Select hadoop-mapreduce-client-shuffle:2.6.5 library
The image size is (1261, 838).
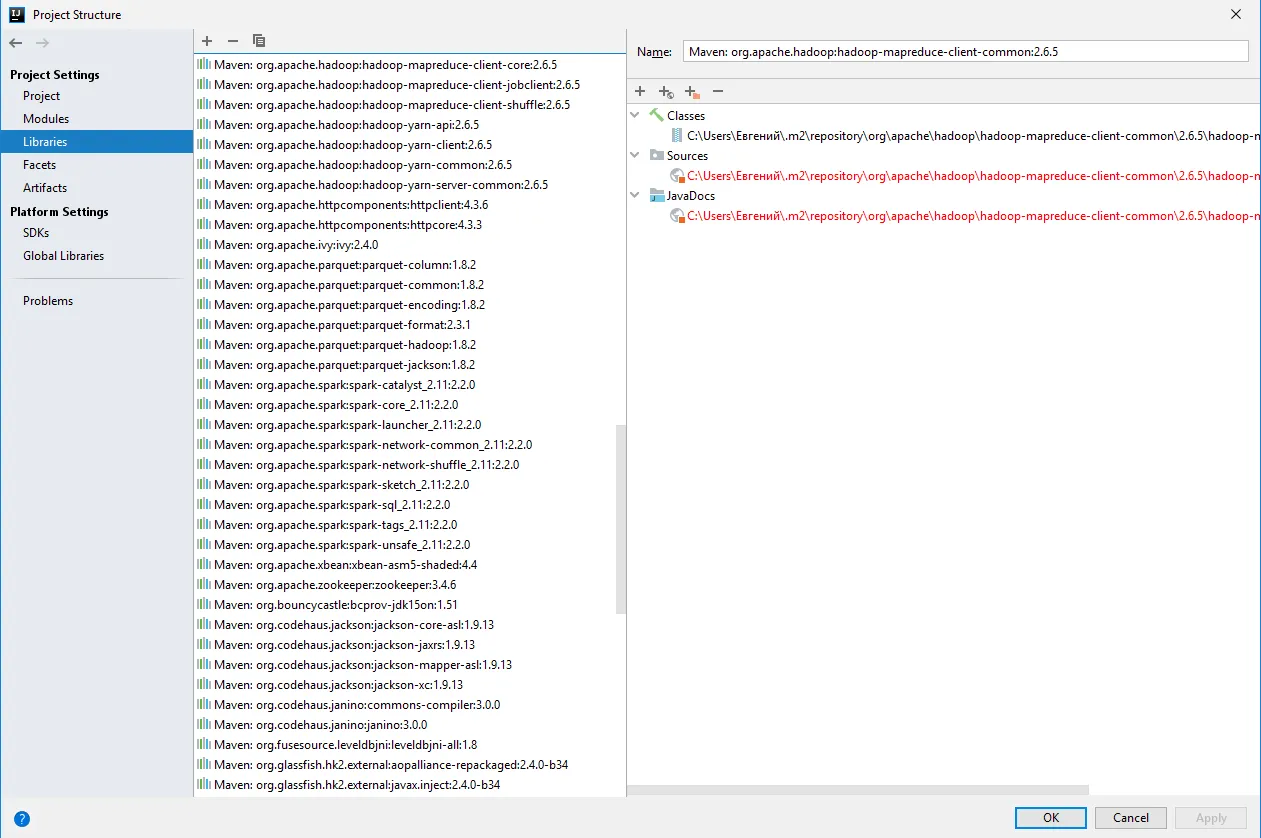point(409,104)
